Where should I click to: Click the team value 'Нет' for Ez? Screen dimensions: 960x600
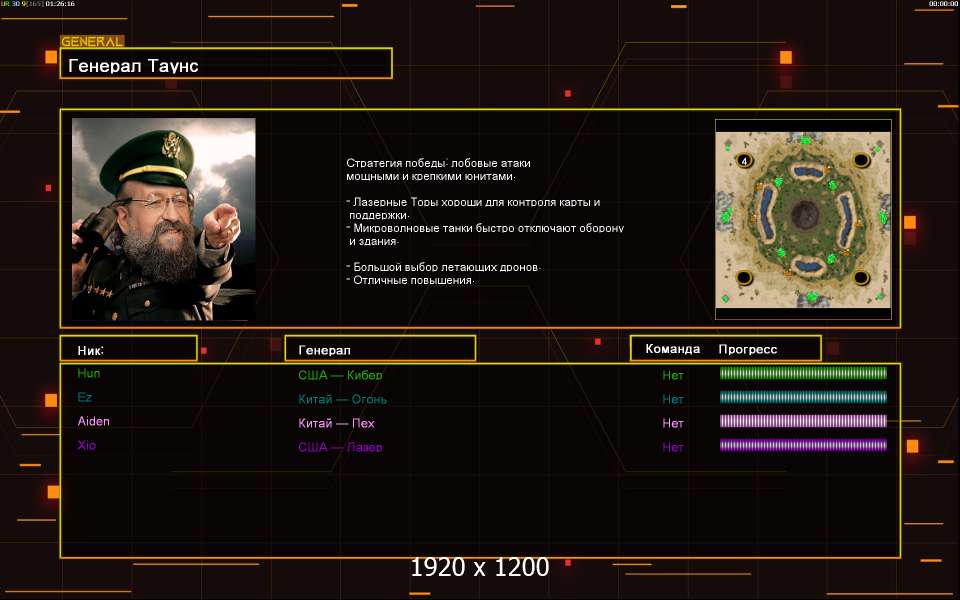tap(673, 399)
